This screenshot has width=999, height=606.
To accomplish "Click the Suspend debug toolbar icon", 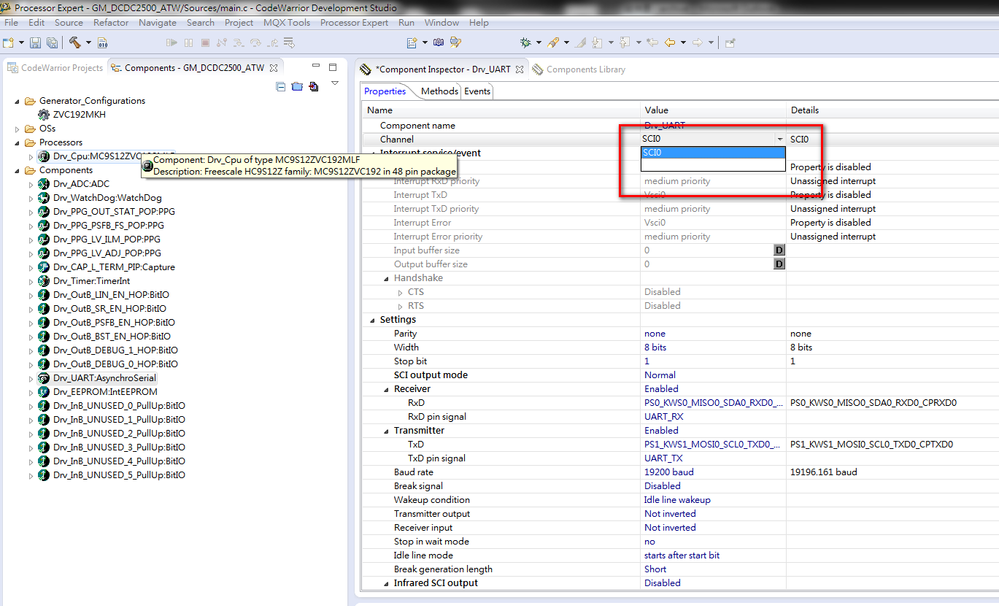I will [189, 43].
